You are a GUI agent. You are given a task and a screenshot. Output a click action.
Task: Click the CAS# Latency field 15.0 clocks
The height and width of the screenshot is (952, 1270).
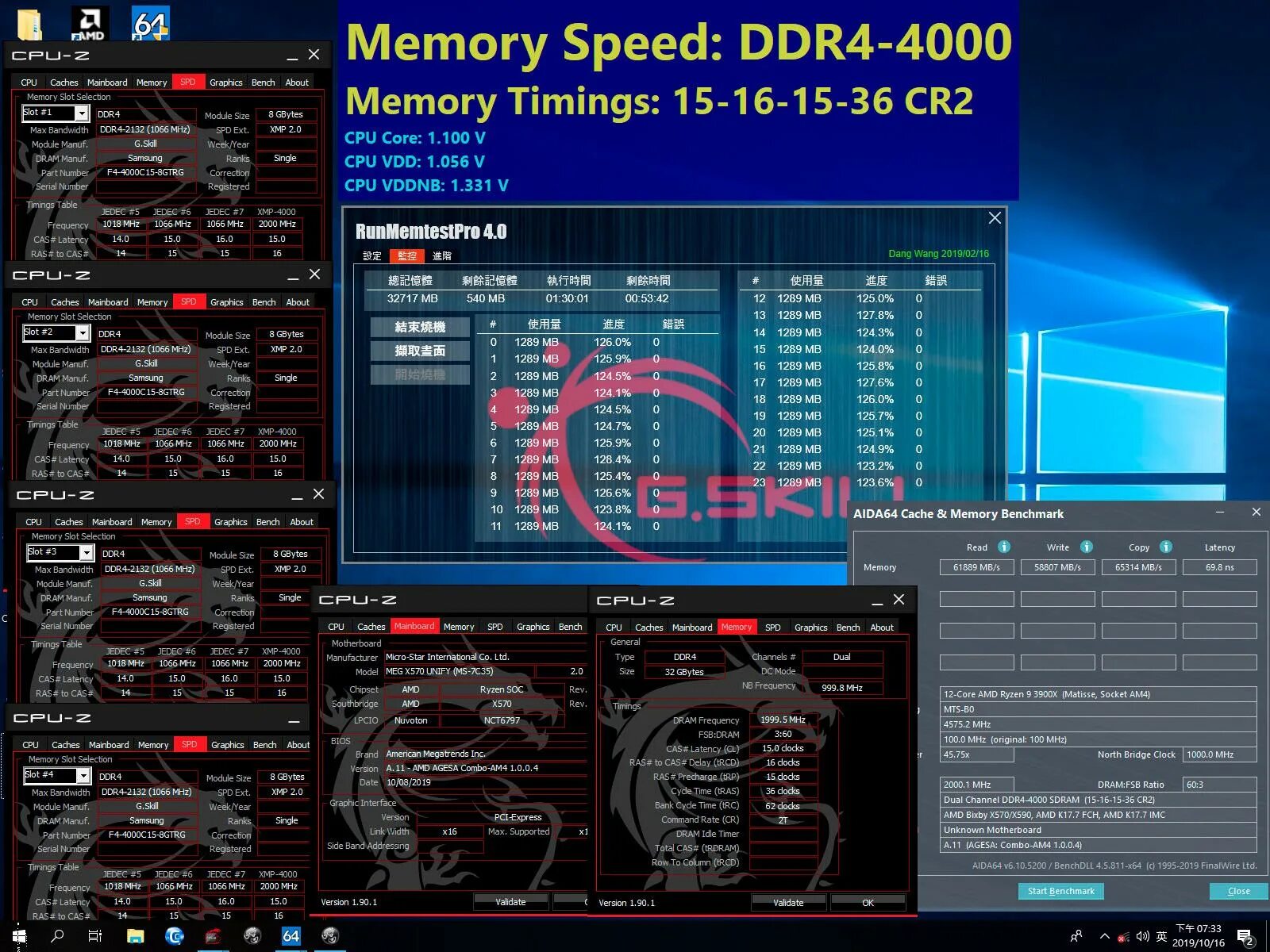(783, 748)
